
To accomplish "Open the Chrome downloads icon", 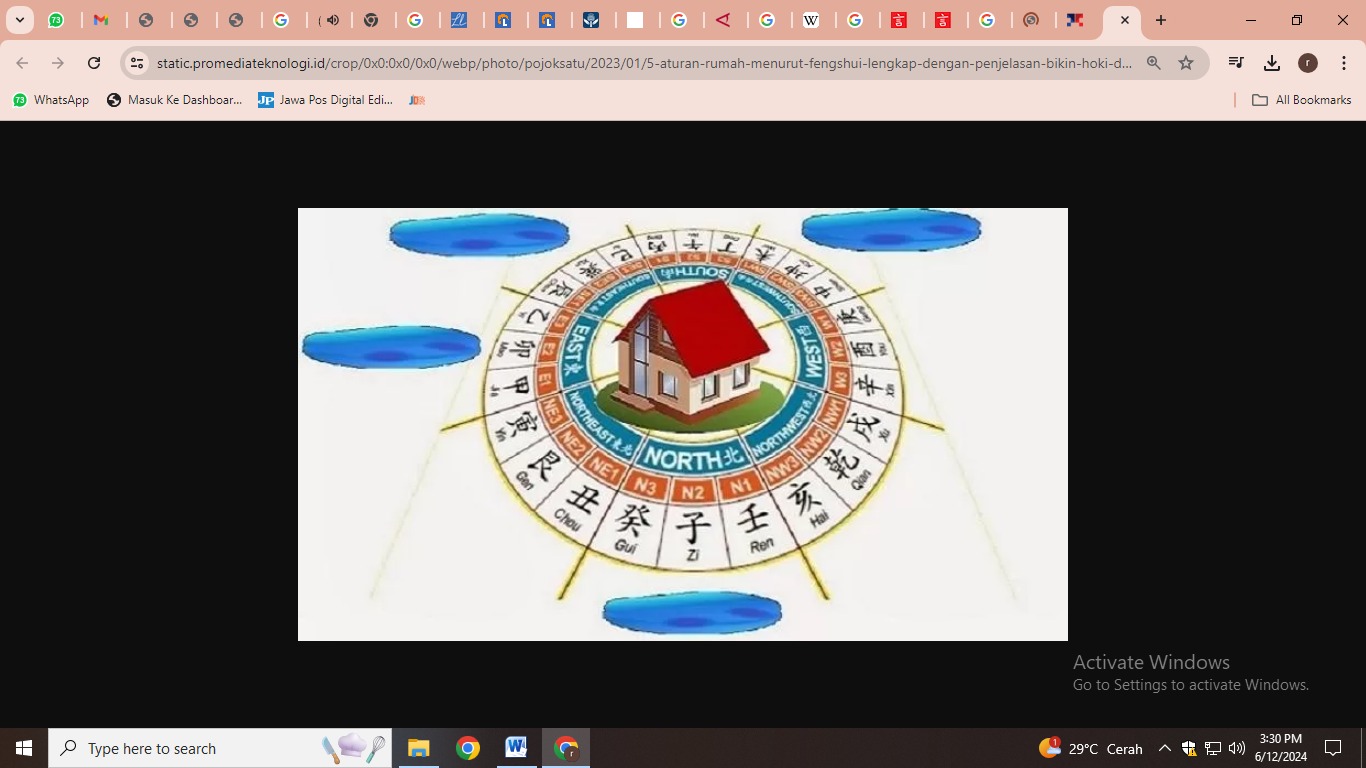I will 1272,63.
